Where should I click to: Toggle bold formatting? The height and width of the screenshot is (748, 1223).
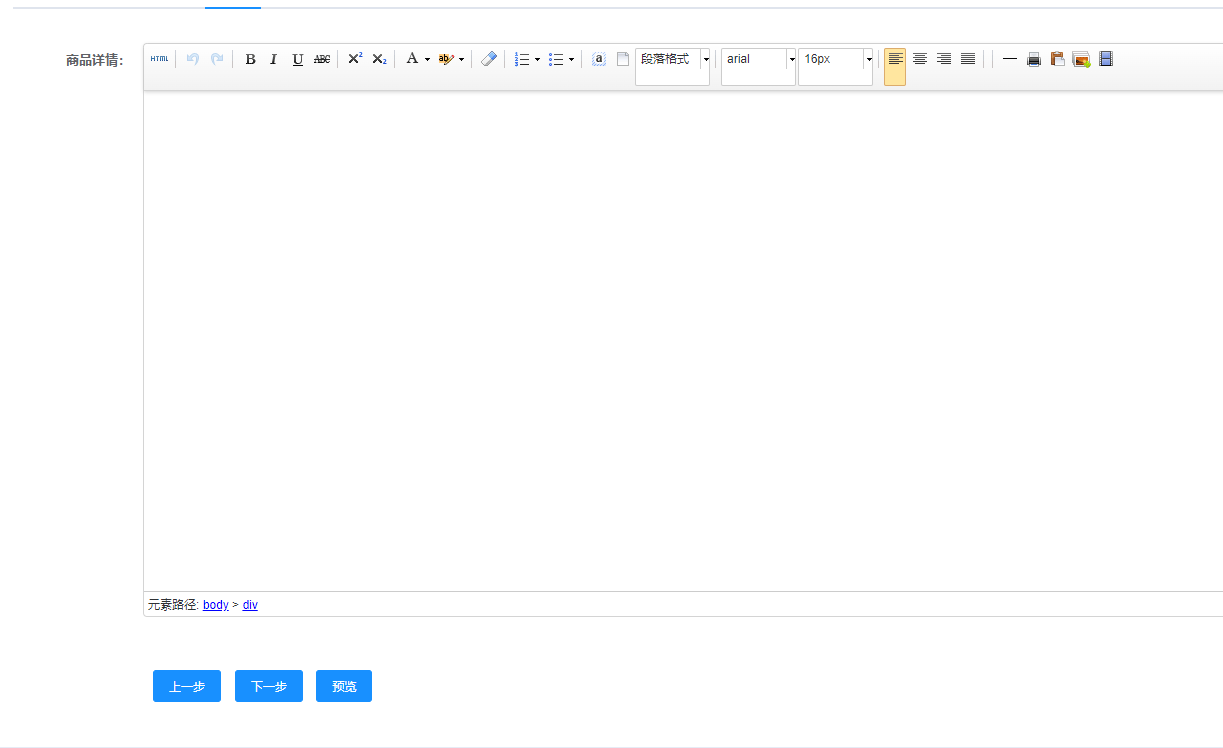tap(250, 59)
